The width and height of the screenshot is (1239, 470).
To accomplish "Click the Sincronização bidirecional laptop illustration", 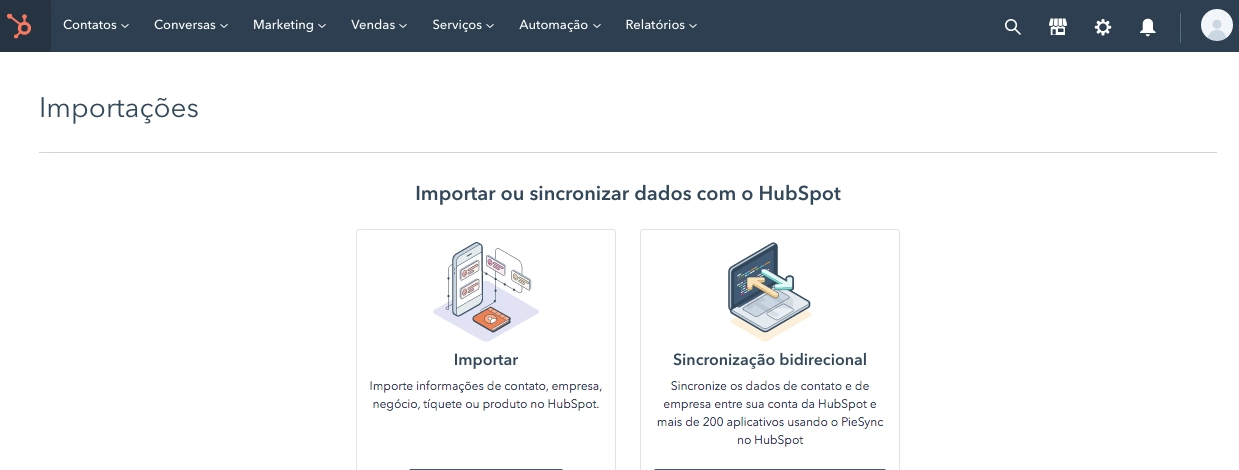I will (x=770, y=291).
